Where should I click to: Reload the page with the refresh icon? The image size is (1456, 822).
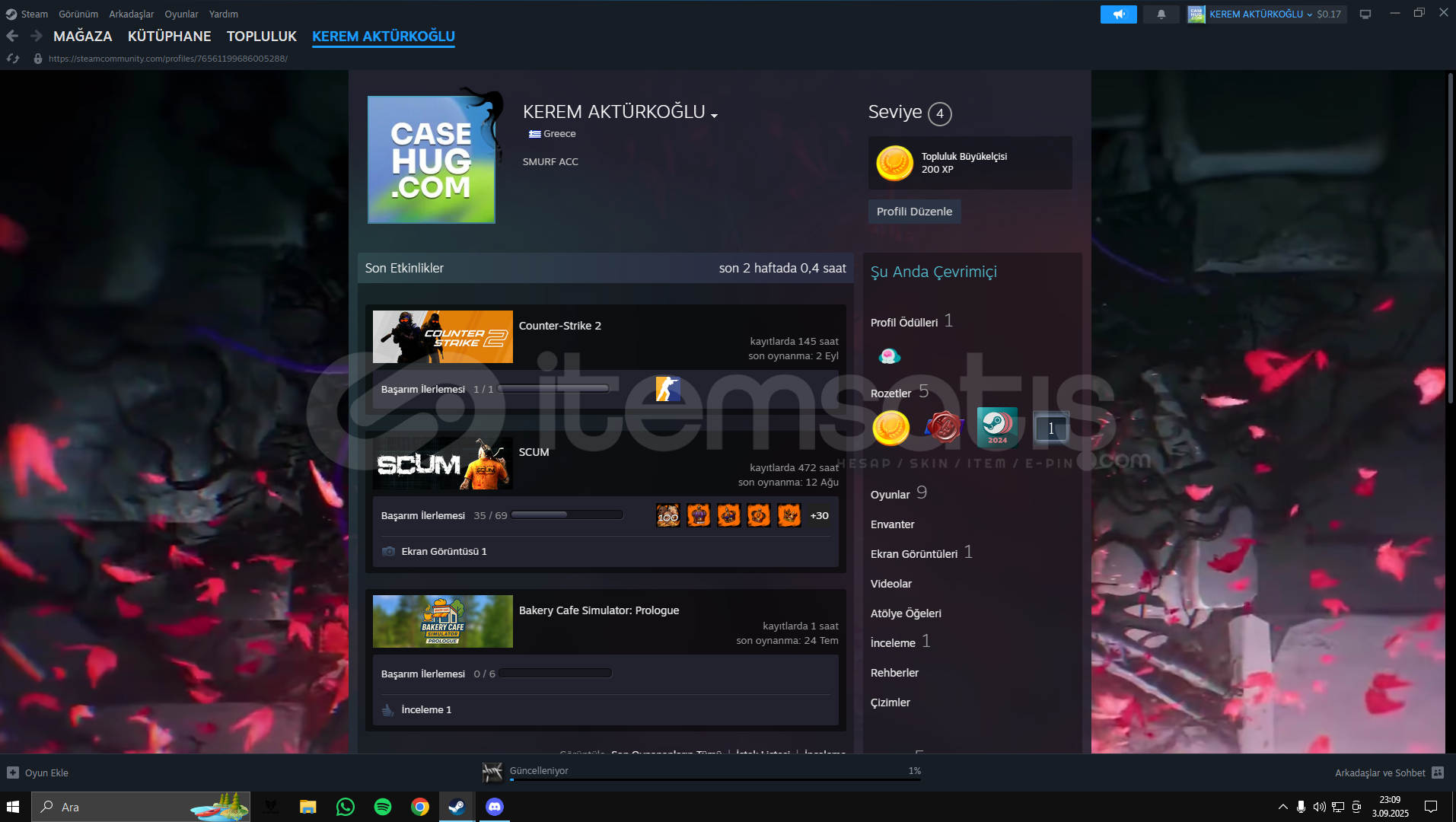click(13, 59)
